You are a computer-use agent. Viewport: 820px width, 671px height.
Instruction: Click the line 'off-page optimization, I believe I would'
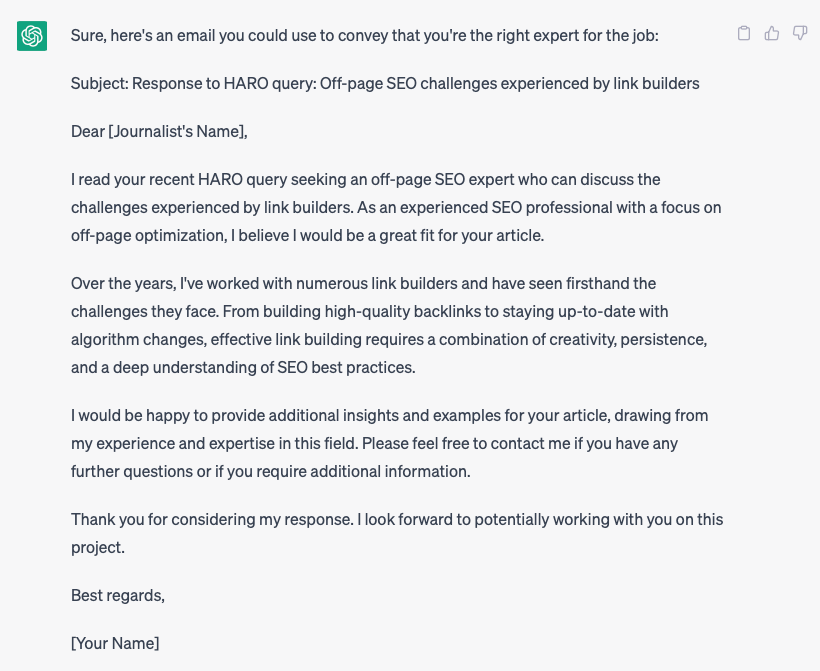pyautogui.click(x=308, y=235)
